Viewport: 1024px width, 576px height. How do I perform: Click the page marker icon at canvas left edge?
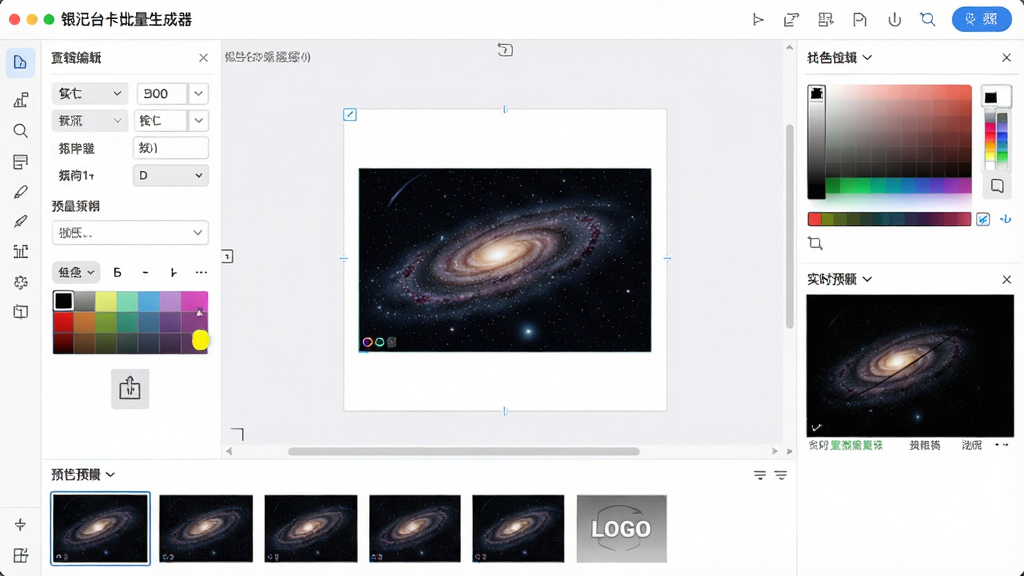pos(227,257)
